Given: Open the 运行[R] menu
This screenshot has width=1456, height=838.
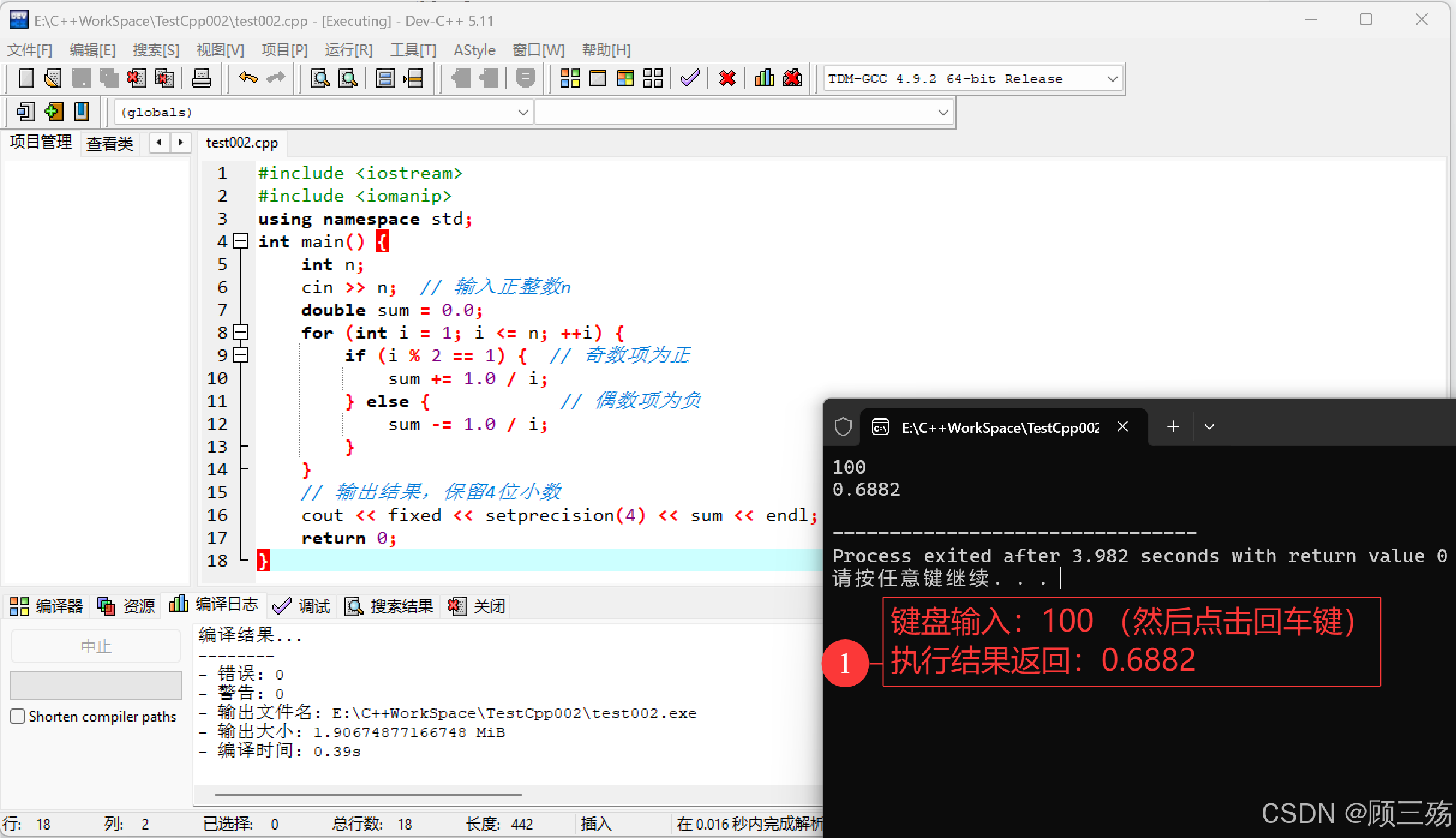Looking at the screenshot, I should [x=348, y=50].
